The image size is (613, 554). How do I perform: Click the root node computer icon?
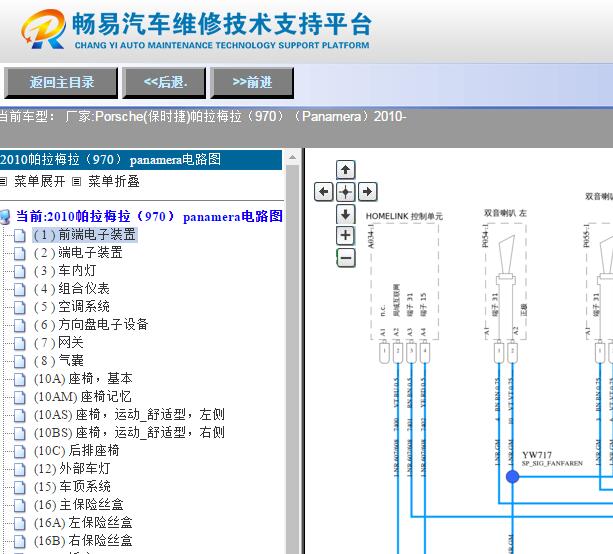[5, 217]
